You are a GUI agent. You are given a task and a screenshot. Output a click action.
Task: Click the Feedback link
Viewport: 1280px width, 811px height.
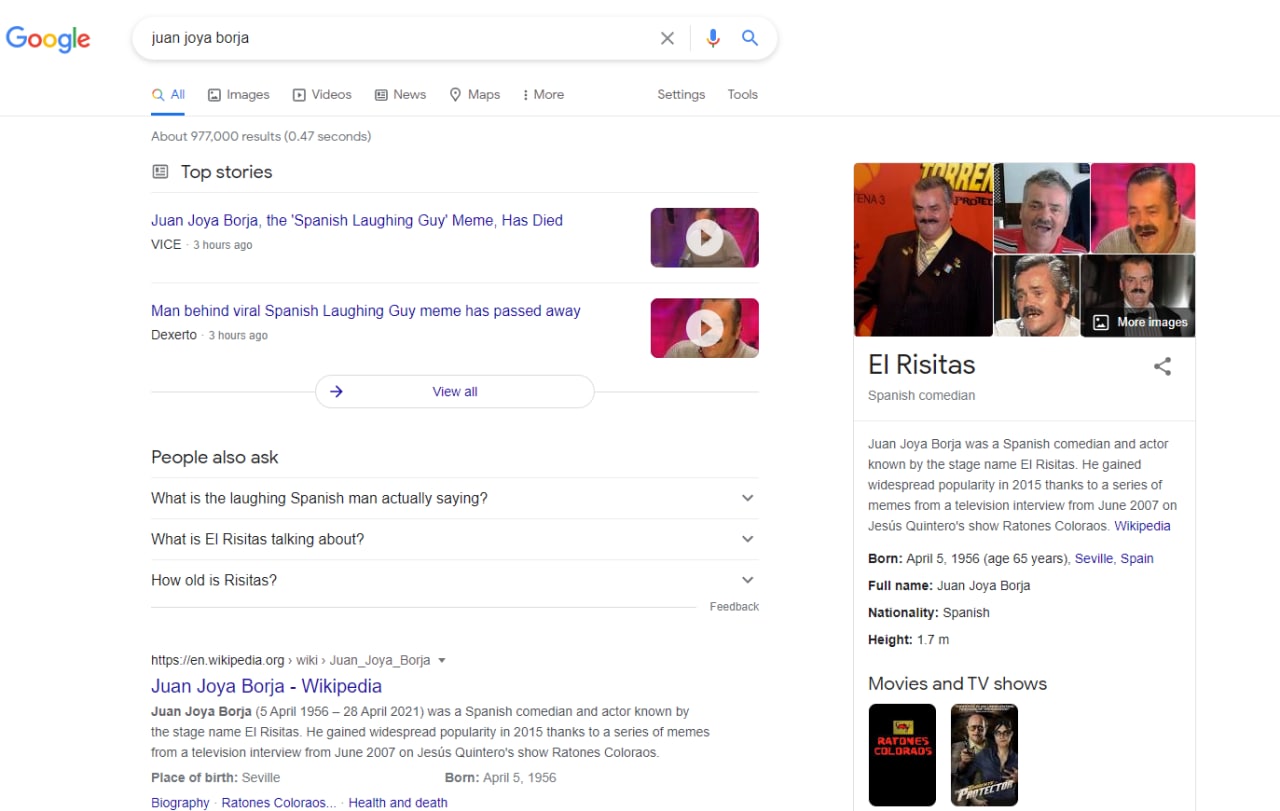(x=734, y=607)
